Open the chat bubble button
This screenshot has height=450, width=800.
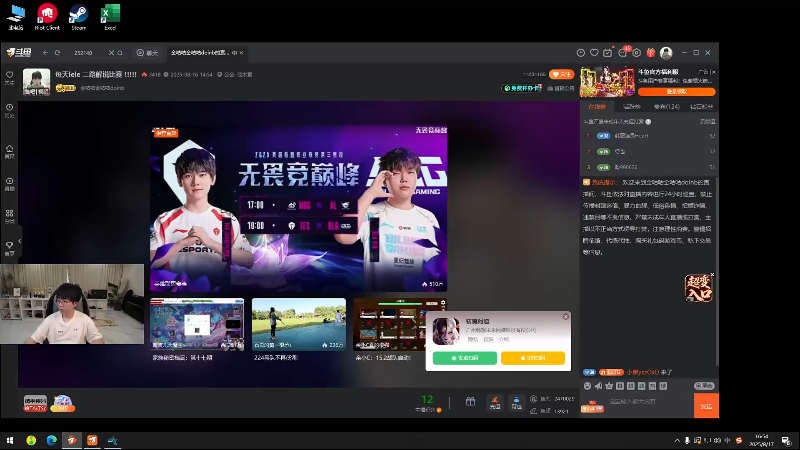point(147,53)
